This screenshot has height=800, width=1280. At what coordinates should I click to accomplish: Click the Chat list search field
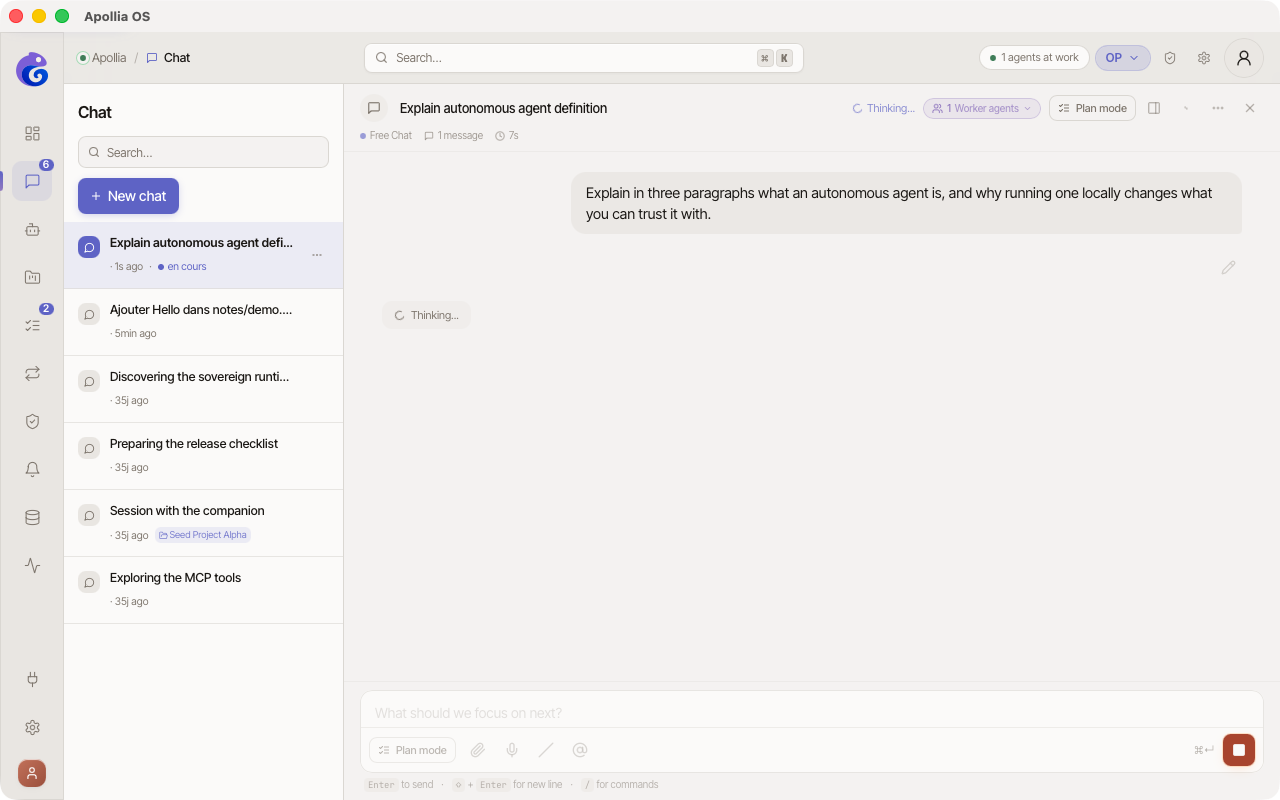coord(203,152)
